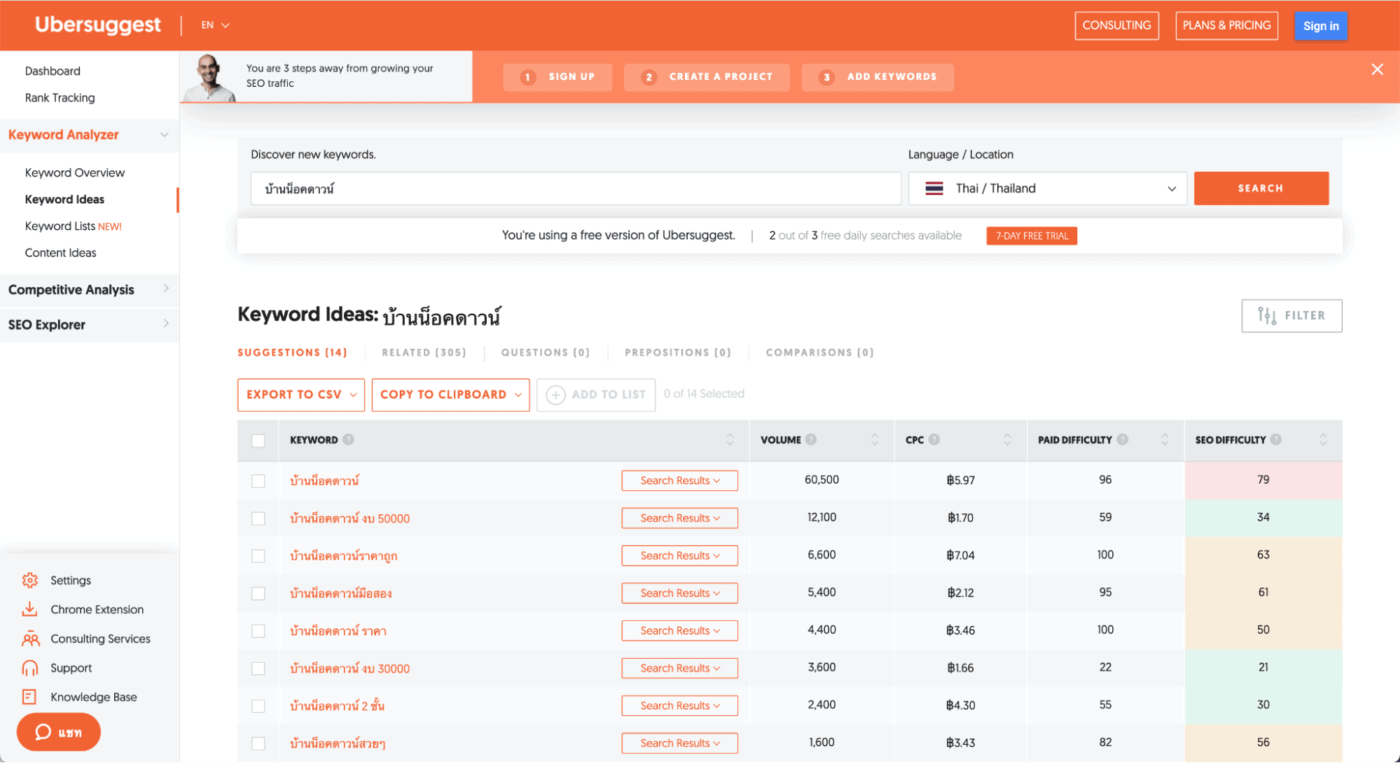Check the box for the 3,600 volume row
The height and width of the screenshot is (763, 1400).
point(258,669)
